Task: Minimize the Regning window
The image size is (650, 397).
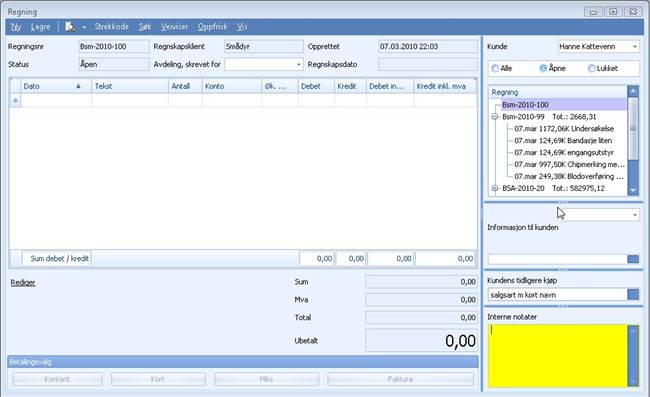Action: point(593,12)
